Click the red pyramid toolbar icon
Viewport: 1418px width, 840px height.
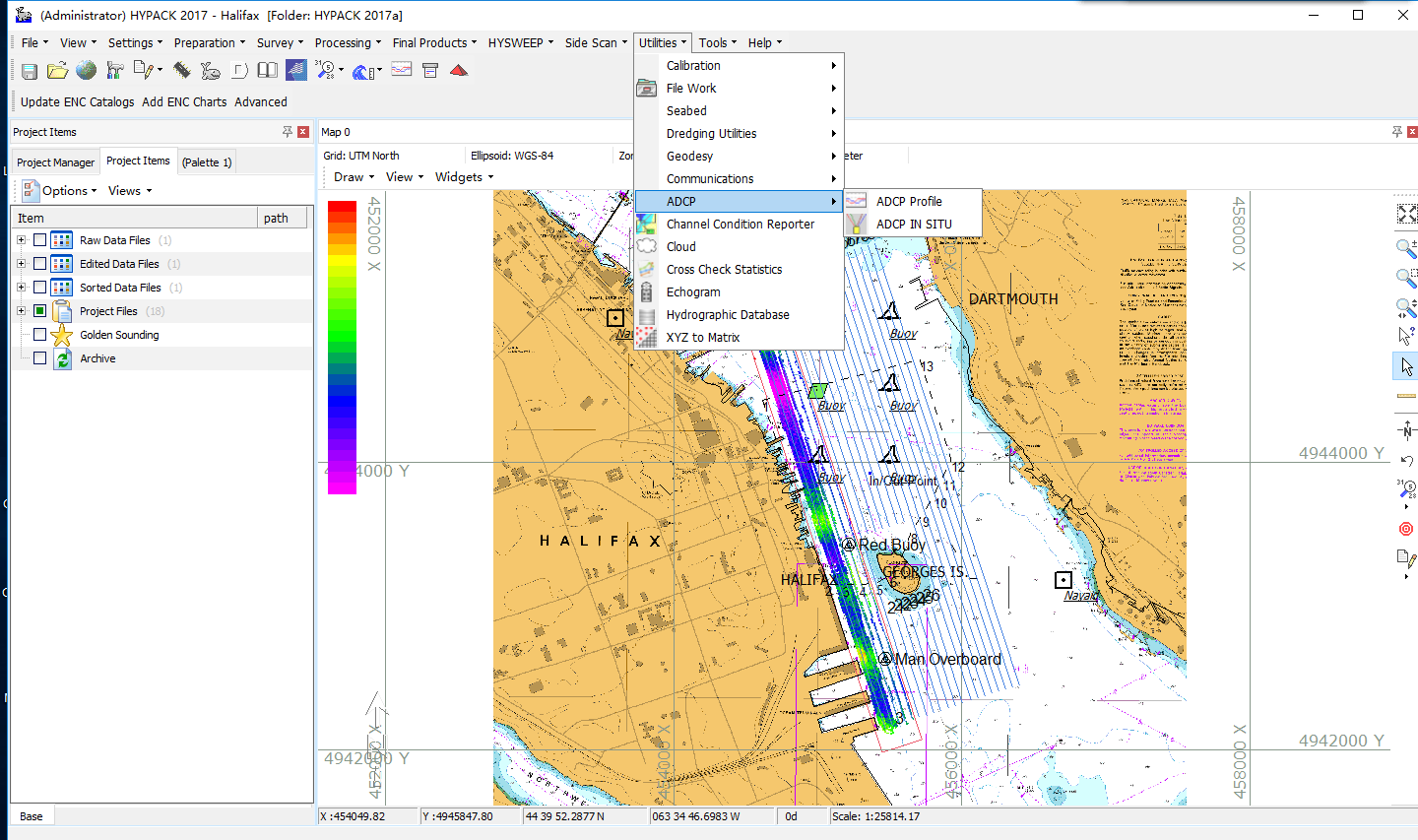(459, 70)
